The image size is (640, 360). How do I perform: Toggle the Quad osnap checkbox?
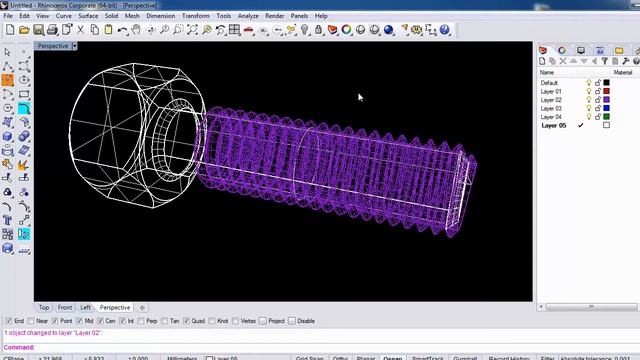pos(186,321)
